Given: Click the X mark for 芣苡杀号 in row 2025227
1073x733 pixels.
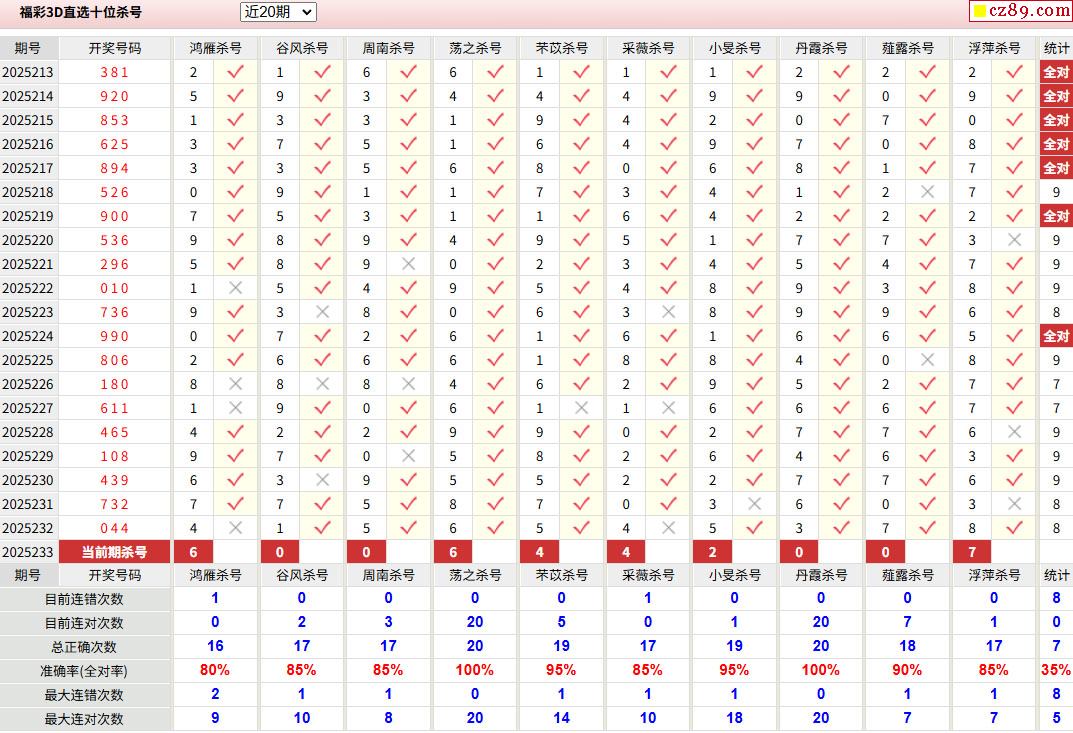Looking at the screenshot, I should coord(582,408).
